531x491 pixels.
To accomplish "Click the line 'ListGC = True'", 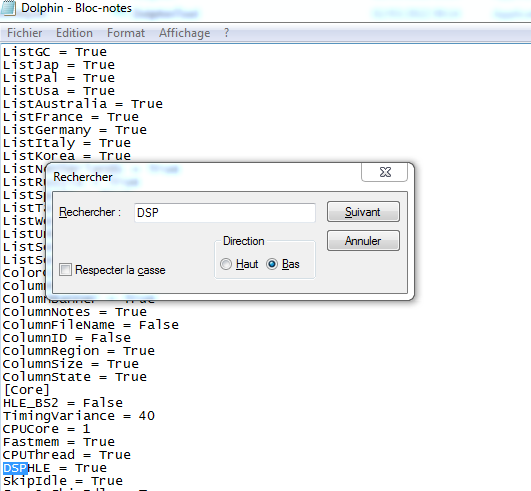I will [55, 52].
